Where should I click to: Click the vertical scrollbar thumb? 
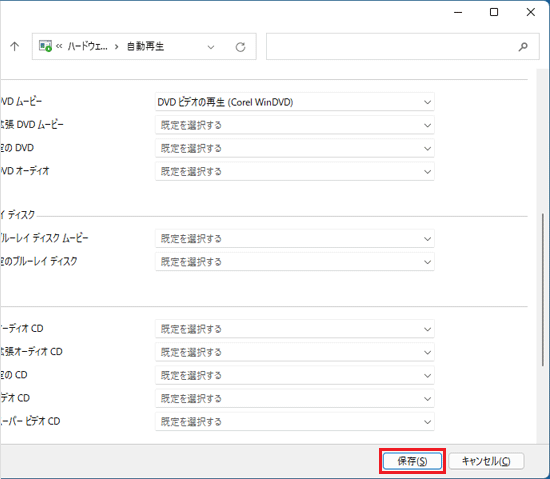(543, 290)
